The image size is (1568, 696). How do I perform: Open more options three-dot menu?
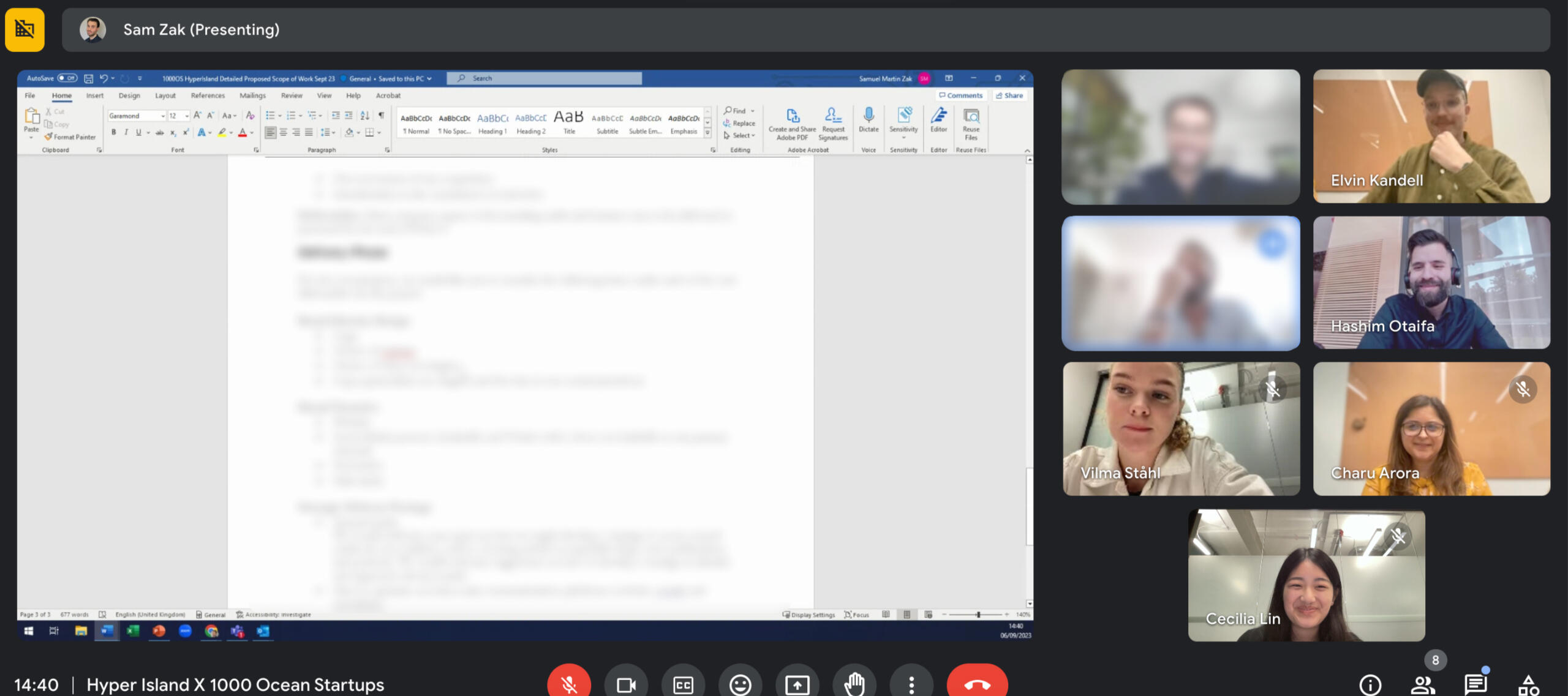tap(911, 684)
